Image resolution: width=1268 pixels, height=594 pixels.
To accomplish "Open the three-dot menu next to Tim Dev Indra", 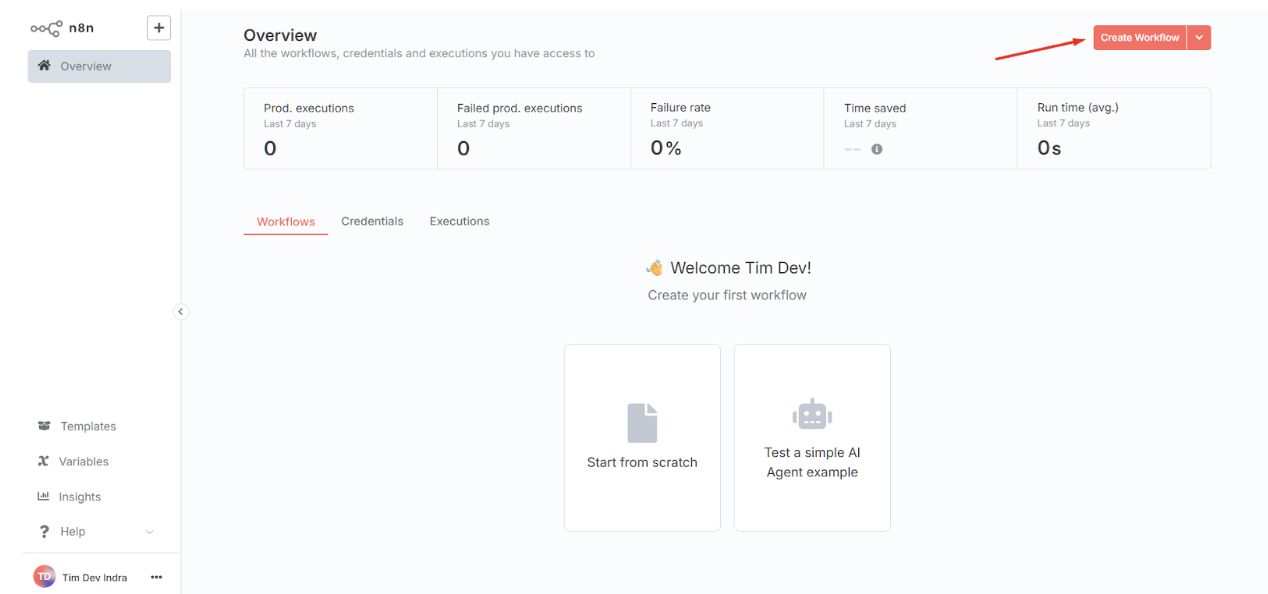I will pos(156,577).
